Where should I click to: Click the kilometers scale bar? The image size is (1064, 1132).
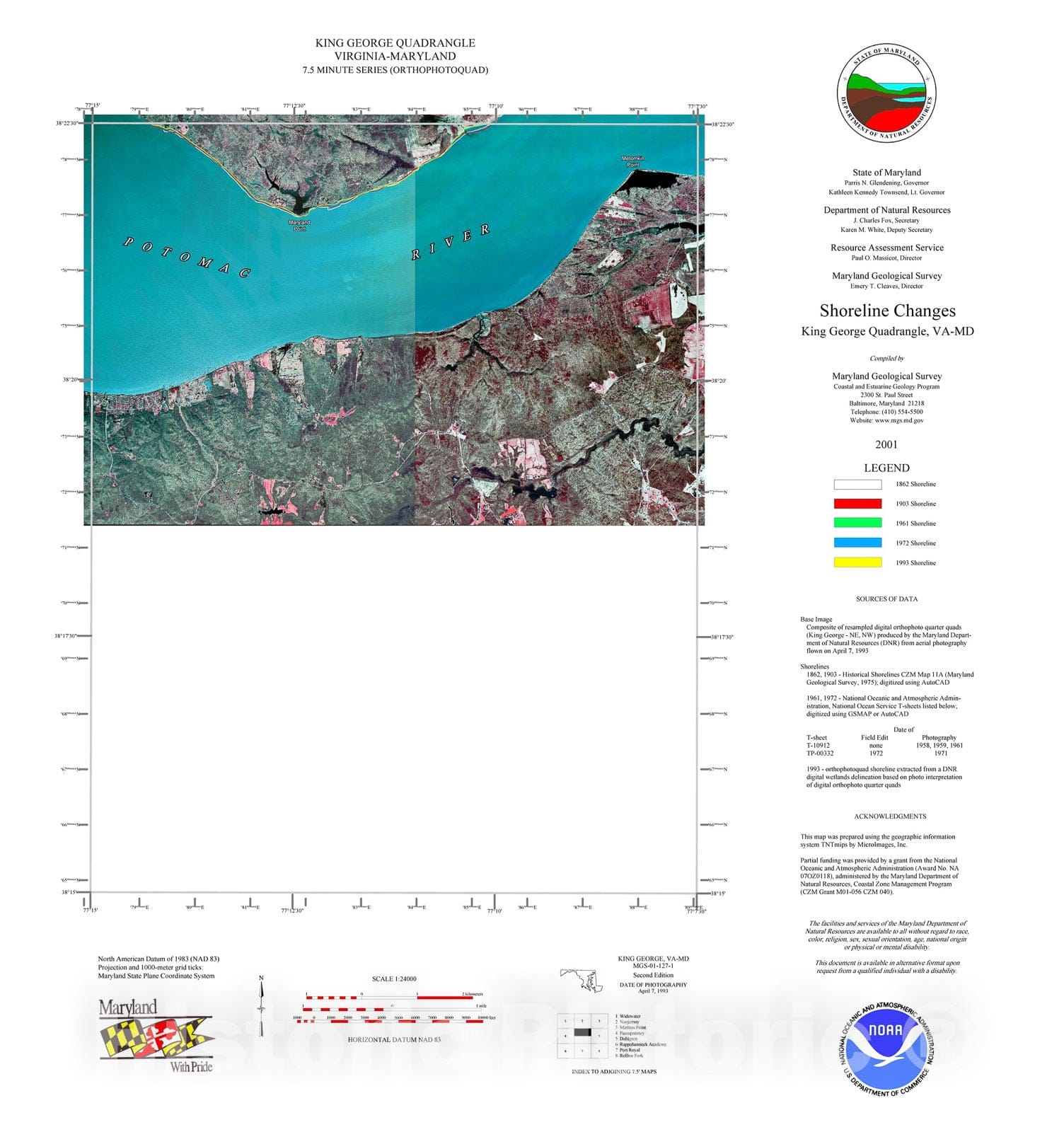click(389, 998)
